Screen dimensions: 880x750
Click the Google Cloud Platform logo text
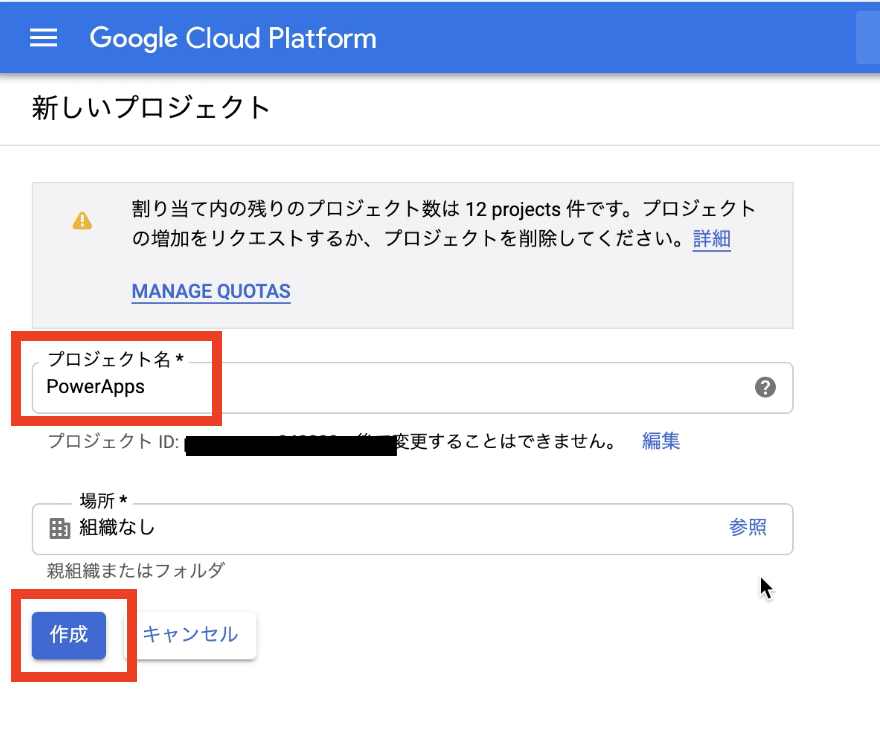coord(233,38)
